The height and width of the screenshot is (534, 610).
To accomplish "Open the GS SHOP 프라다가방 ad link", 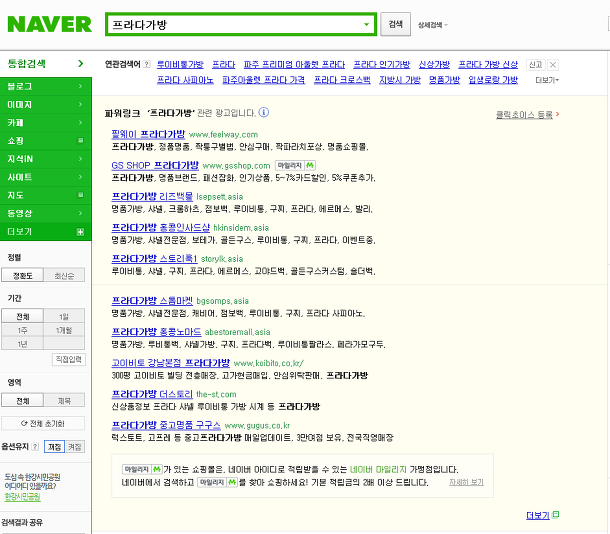I will click(155, 165).
